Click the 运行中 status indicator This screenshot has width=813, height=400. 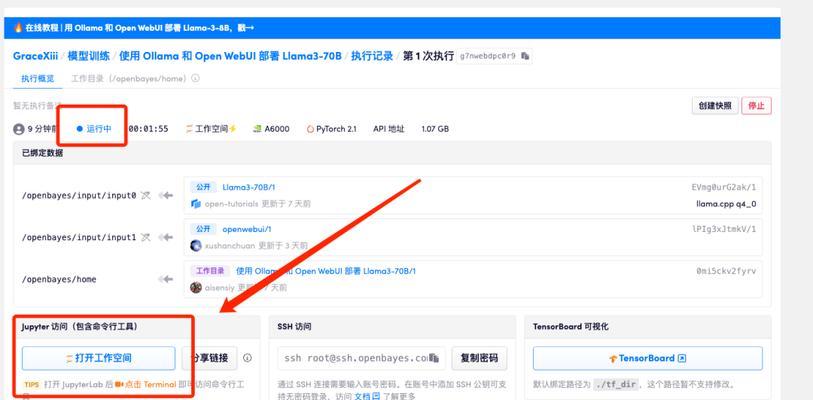click(94, 129)
